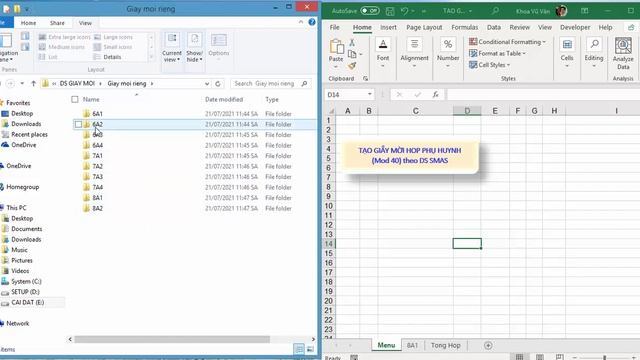Open the Formulas tab in Excel
The image size is (640, 360).
[464, 27]
